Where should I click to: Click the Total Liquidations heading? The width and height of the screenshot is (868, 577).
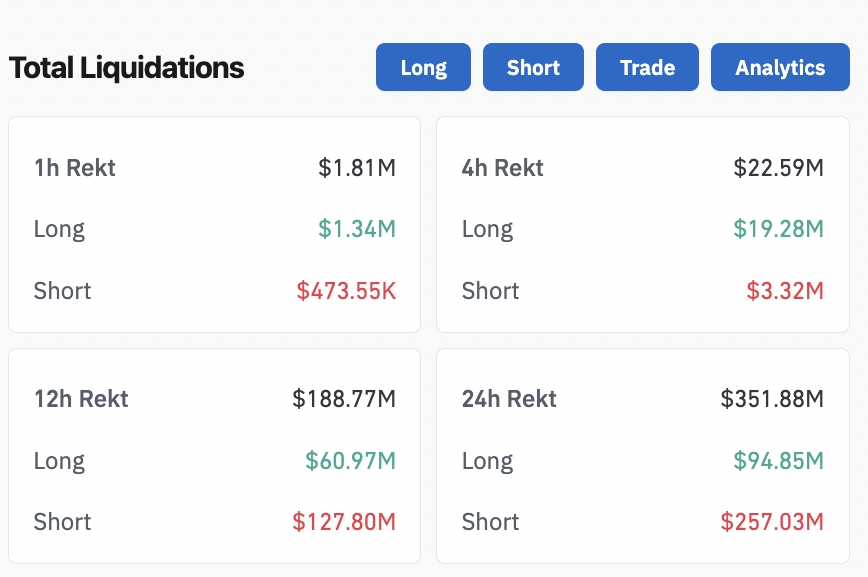tap(126, 68)
